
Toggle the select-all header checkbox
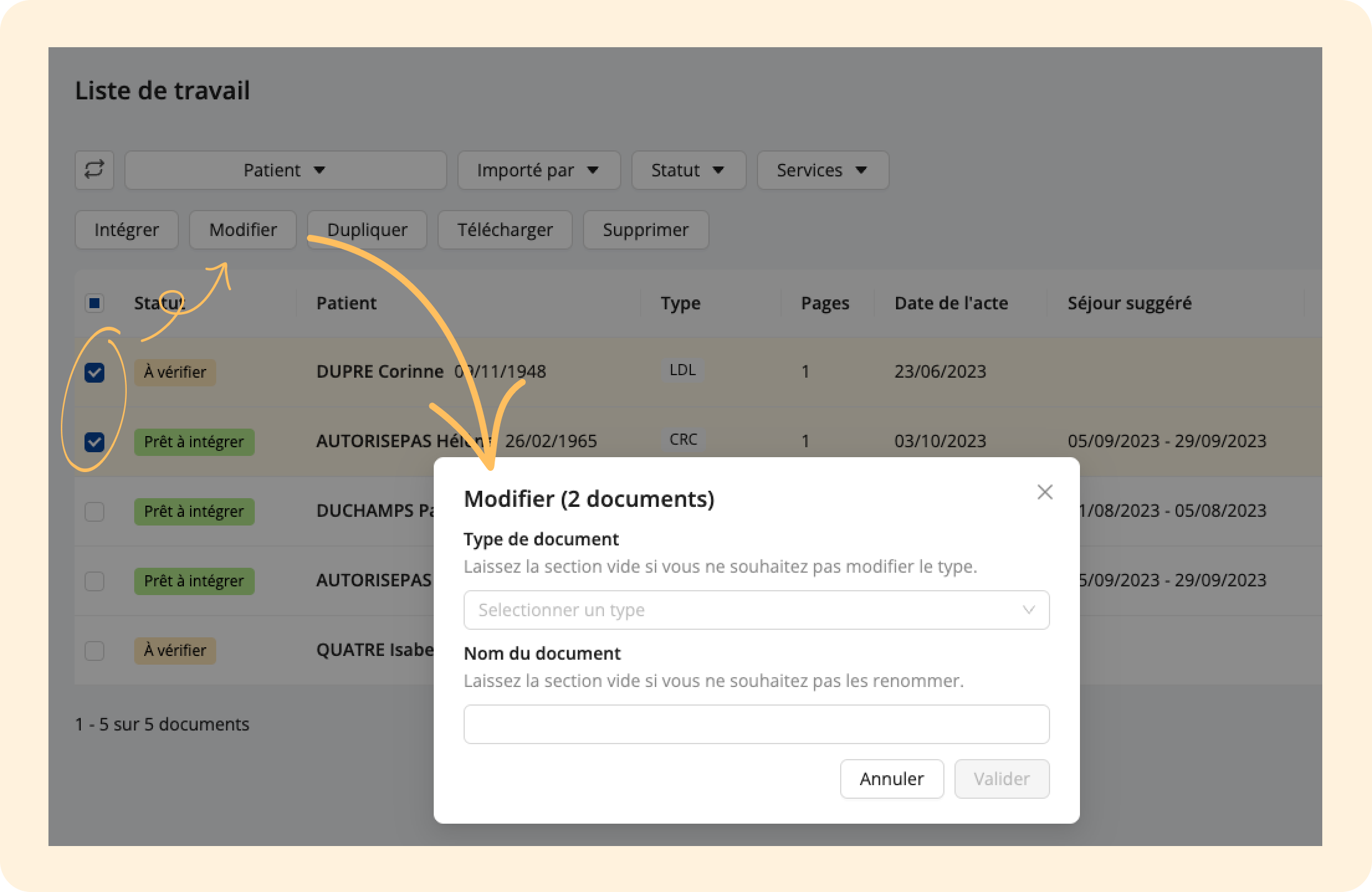click(x=94, y=303)
